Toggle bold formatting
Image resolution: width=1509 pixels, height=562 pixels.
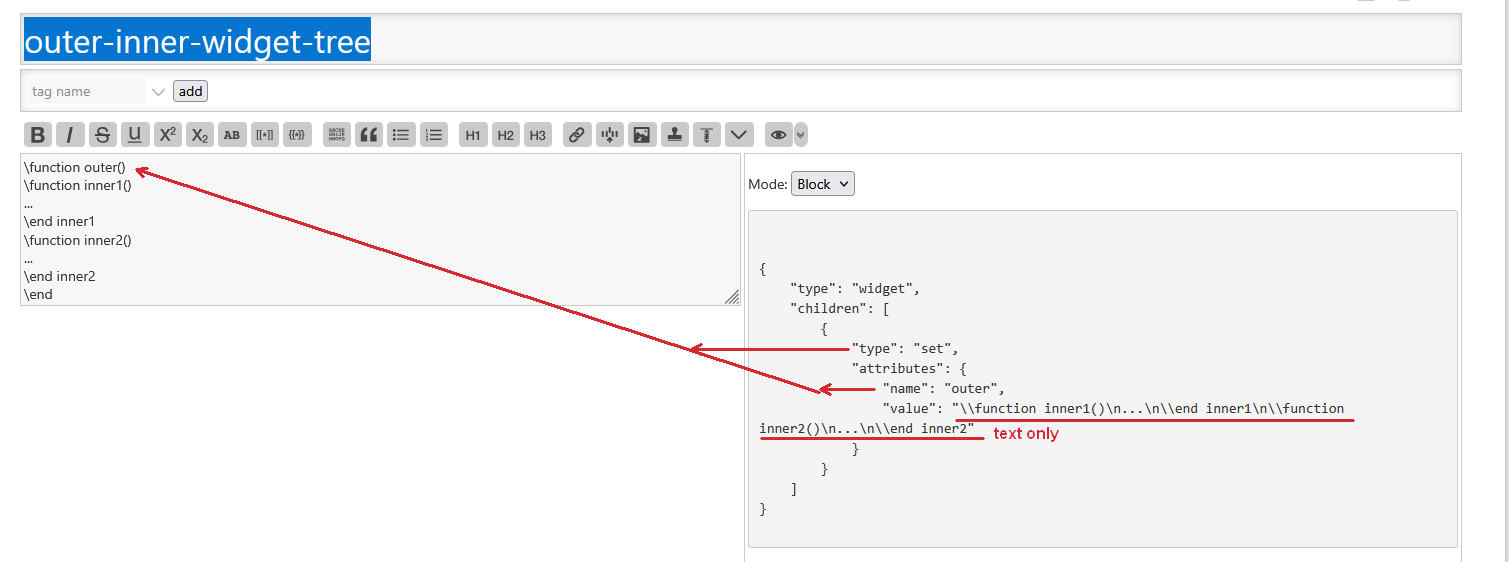[38, 135]
